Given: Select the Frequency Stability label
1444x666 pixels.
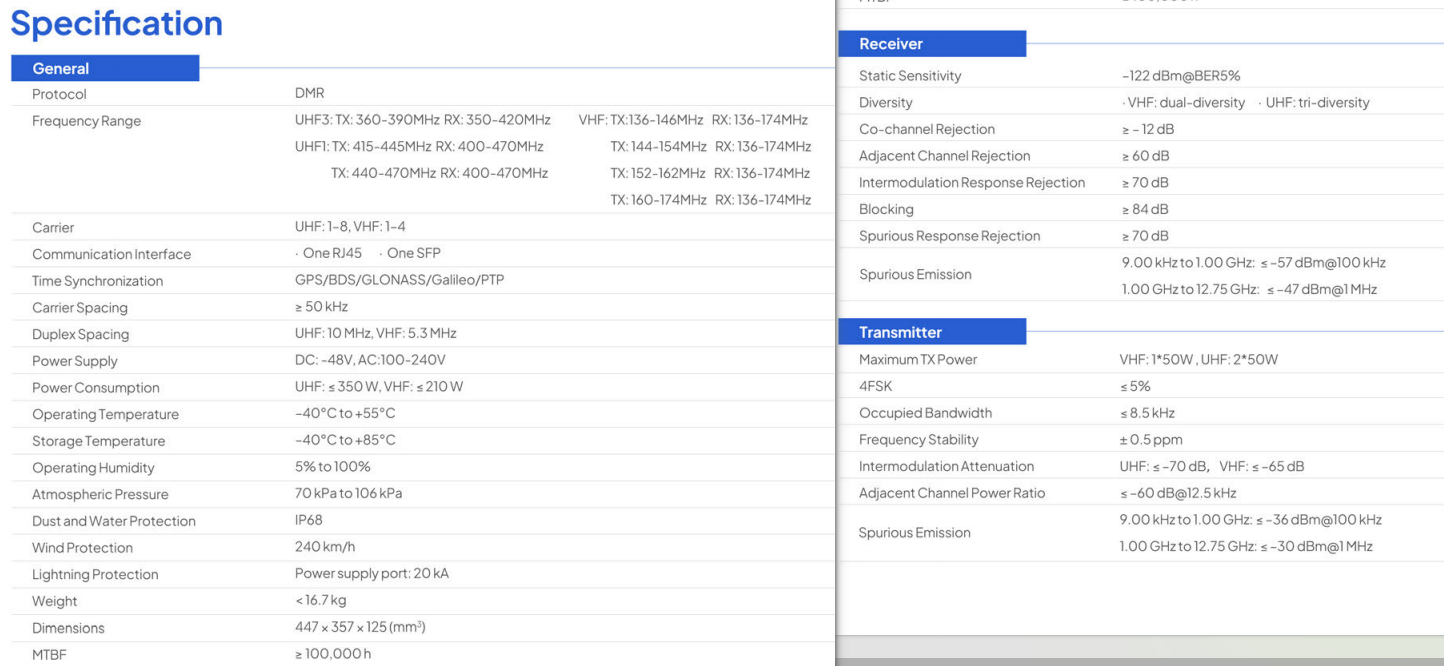Looking at the screenshot, I should 918,439.
